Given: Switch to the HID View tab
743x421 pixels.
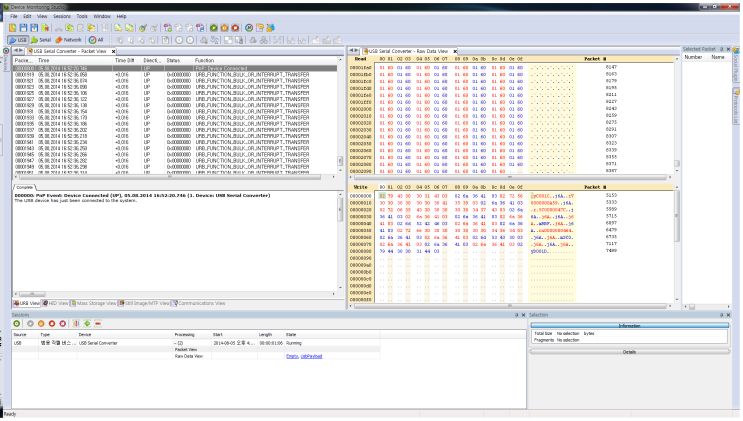Looking at the screenshot, I should (56, 302).
